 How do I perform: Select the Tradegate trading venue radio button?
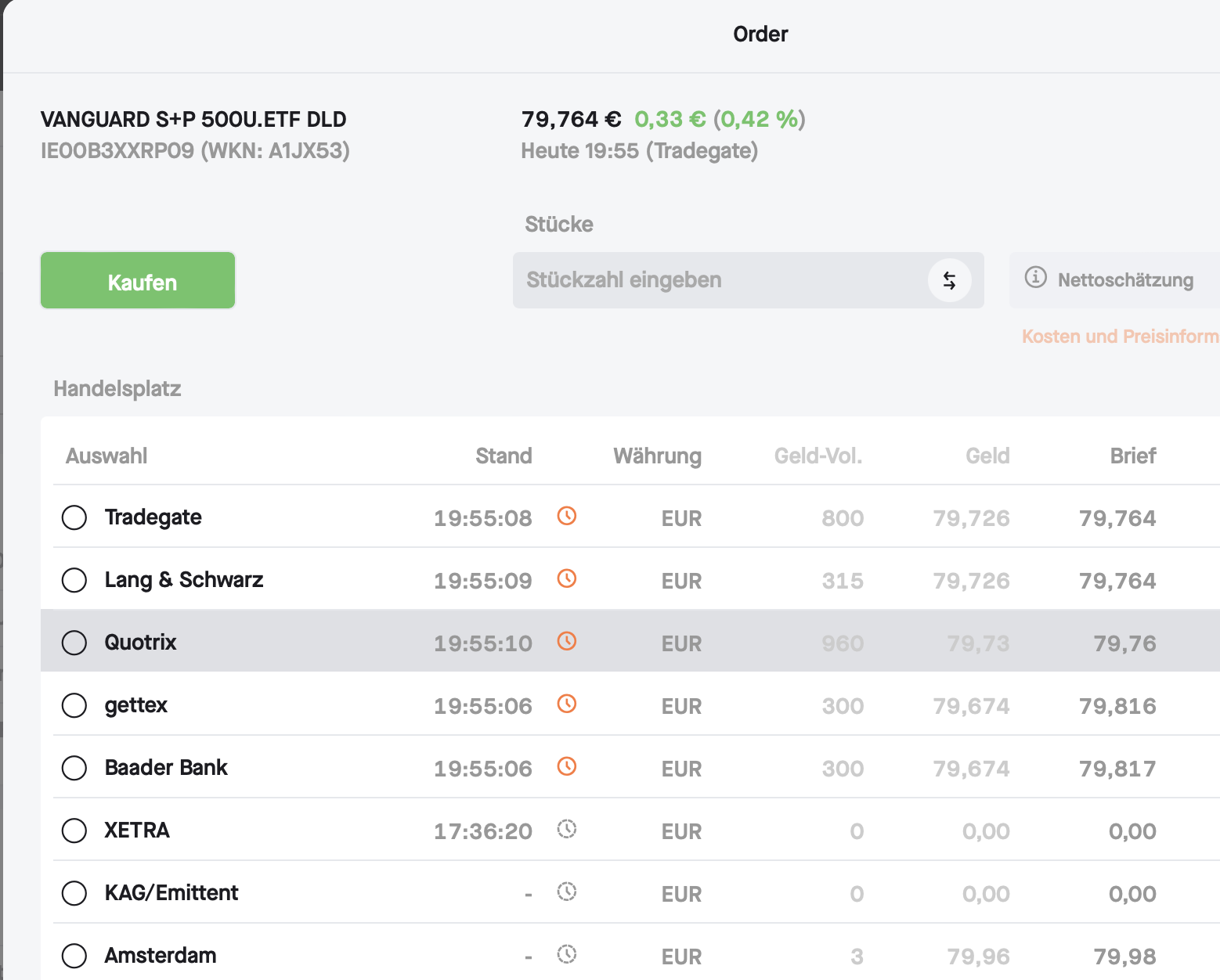[x=74, y=517]
